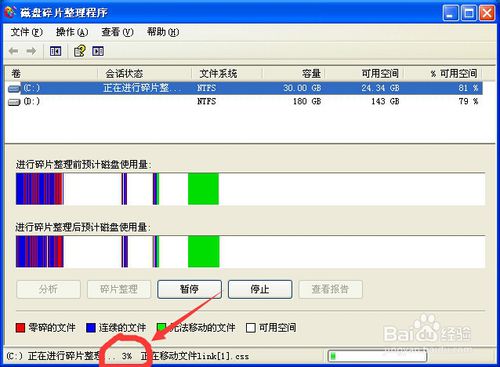This screenshot has width=500, height=367.
Task: Open the 查看(V) menu
Action: point(117,32)
